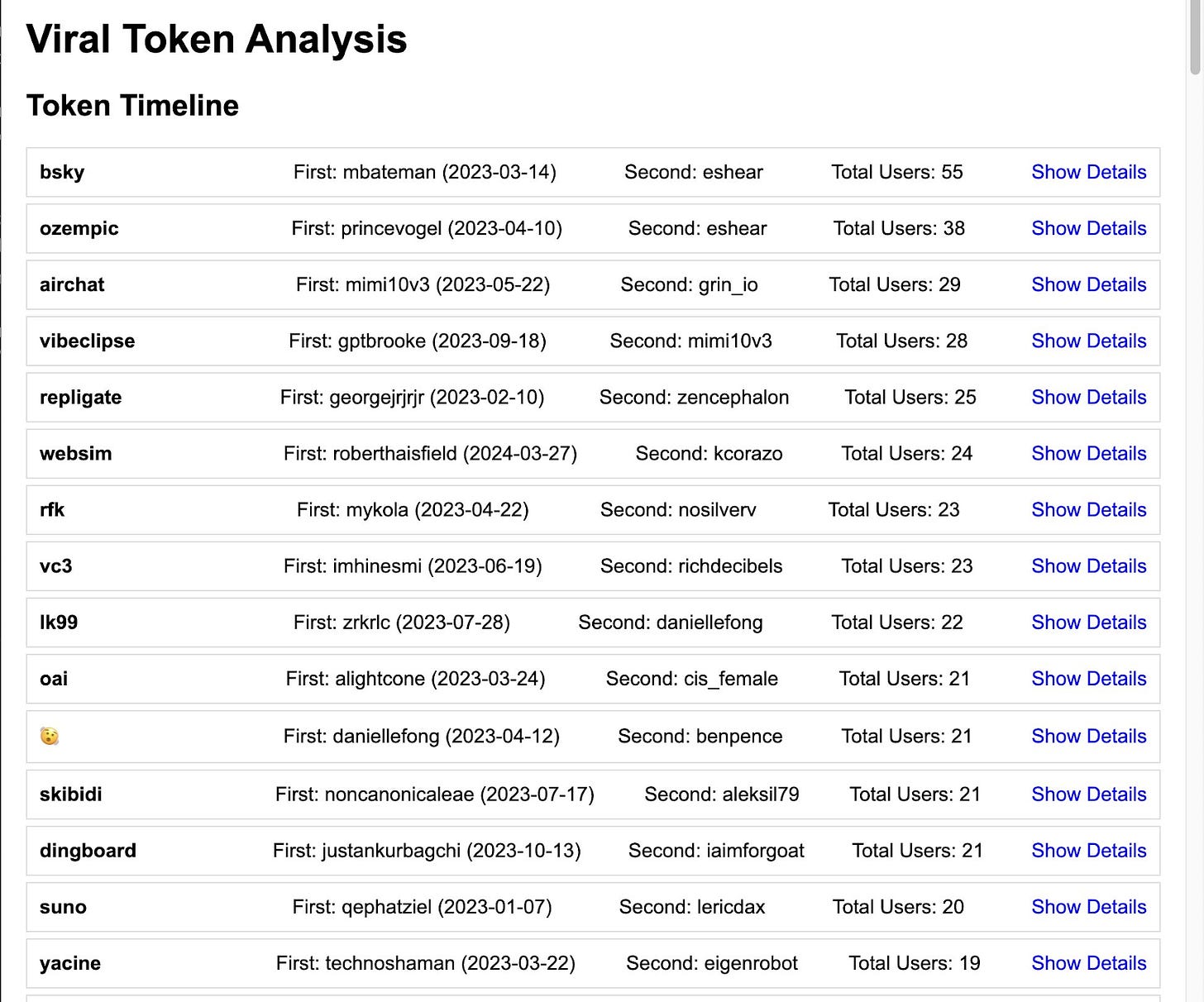Show details of the yacine token
This screenshot has width=1204, height=1002.
pos(1088,962)
